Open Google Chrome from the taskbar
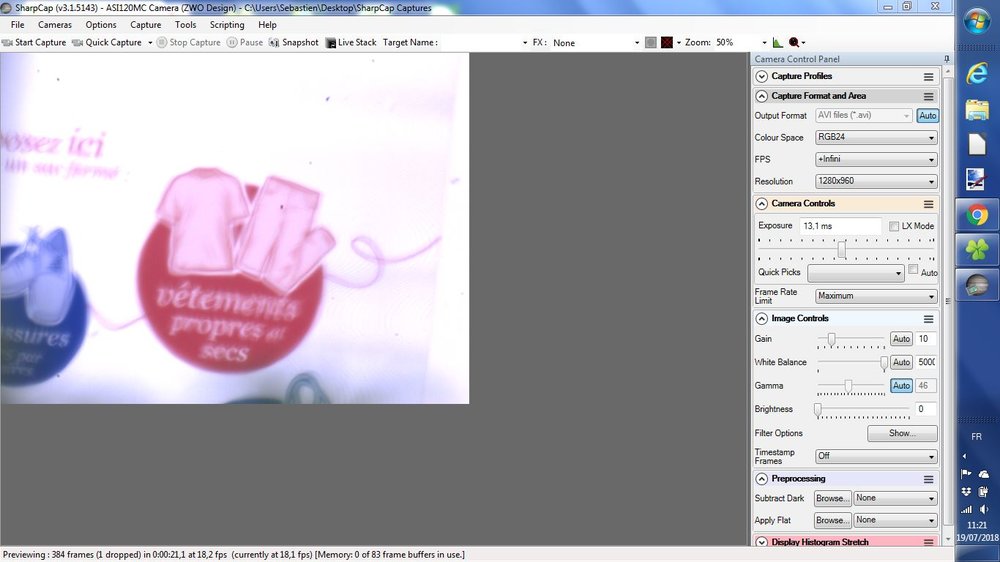 point(977,215)
